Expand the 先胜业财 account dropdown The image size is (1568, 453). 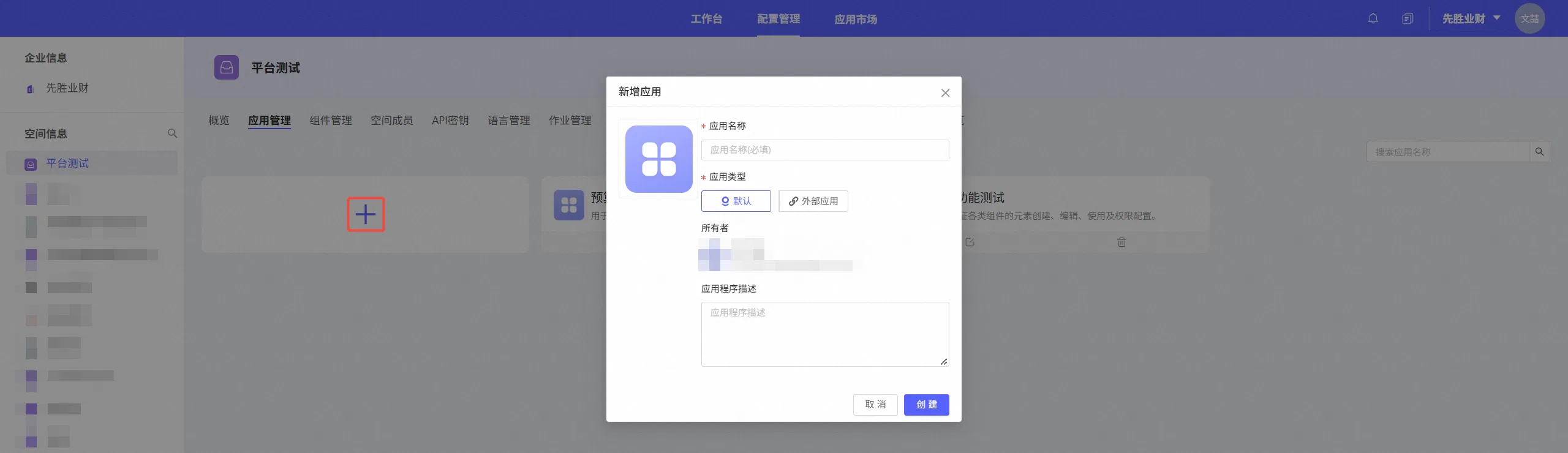[x=1471, y=18]
